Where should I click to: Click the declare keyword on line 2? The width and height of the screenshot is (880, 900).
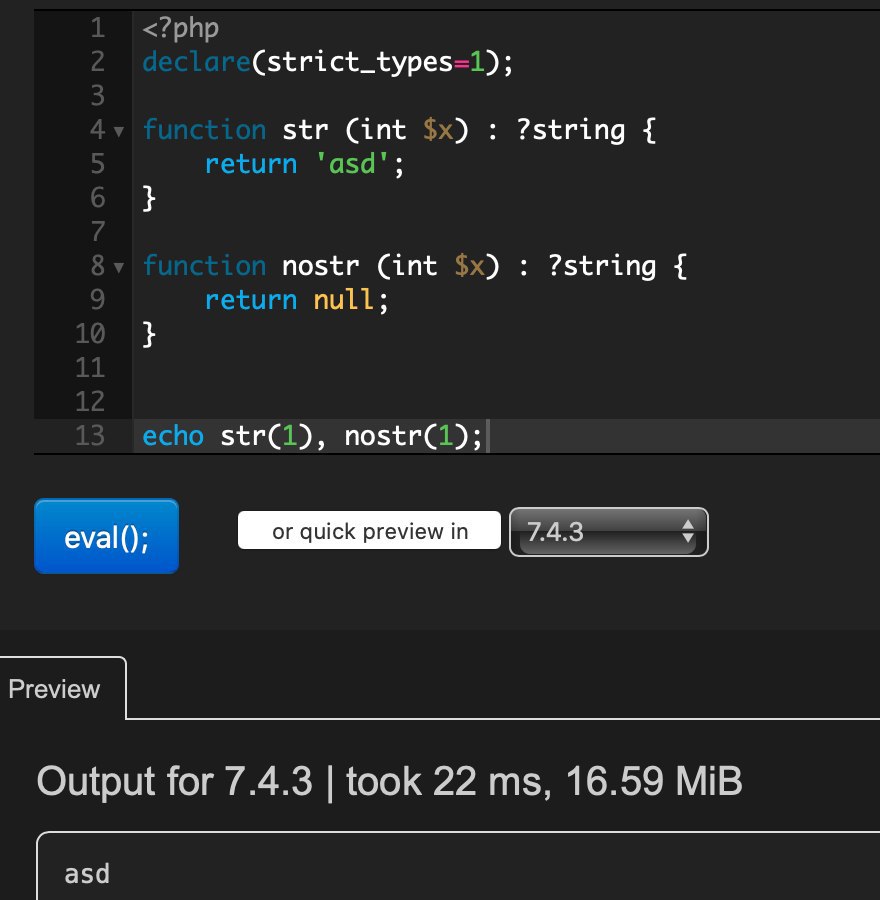[196, 62]
